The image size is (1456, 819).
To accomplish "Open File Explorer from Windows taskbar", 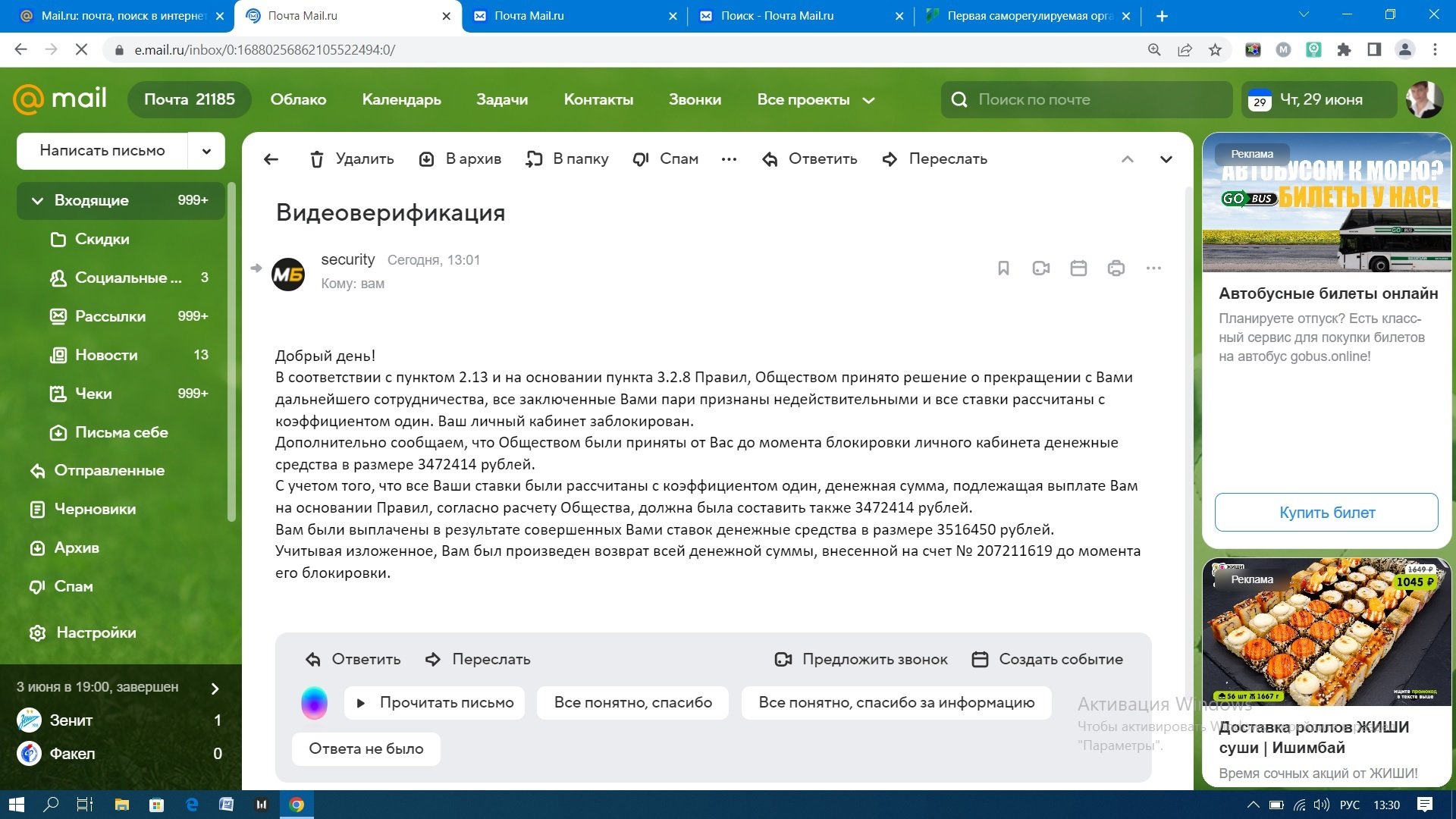I will point(121,805).
